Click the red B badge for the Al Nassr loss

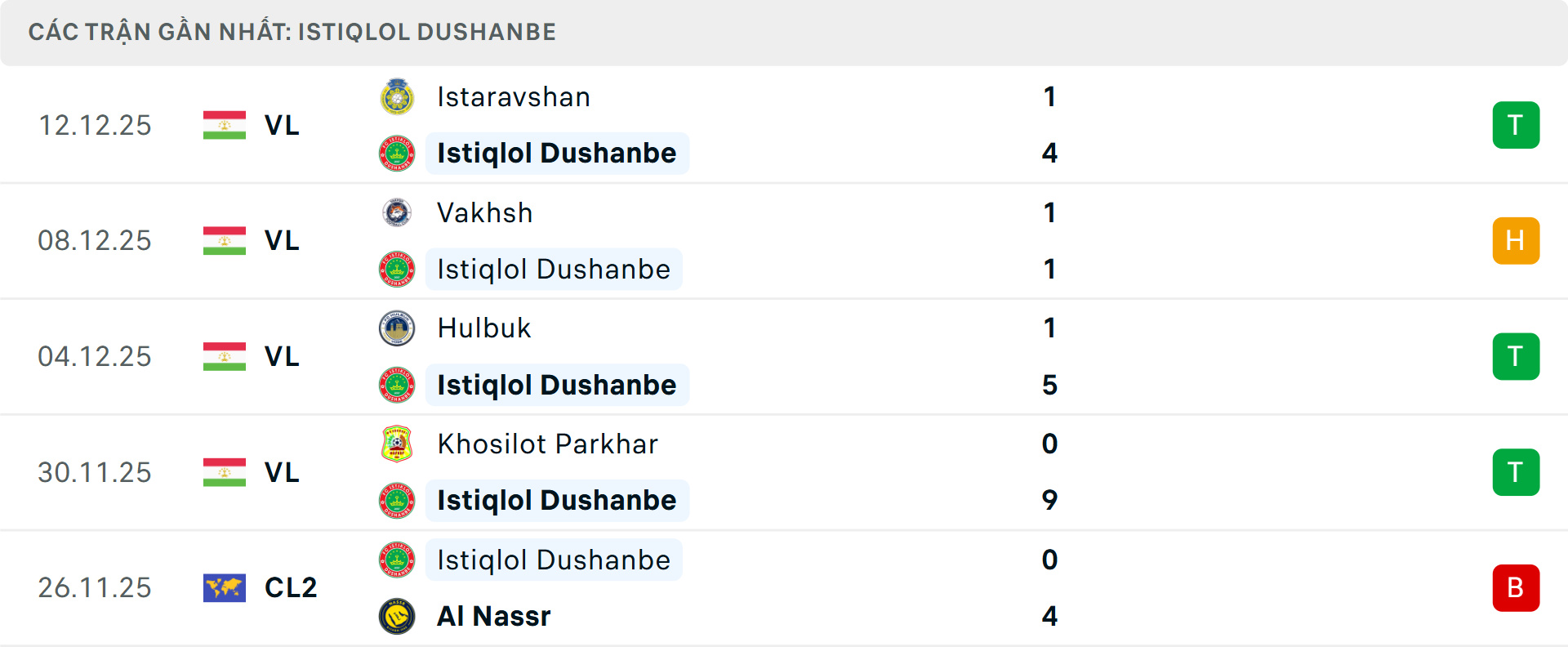(x=1516, y=587)
